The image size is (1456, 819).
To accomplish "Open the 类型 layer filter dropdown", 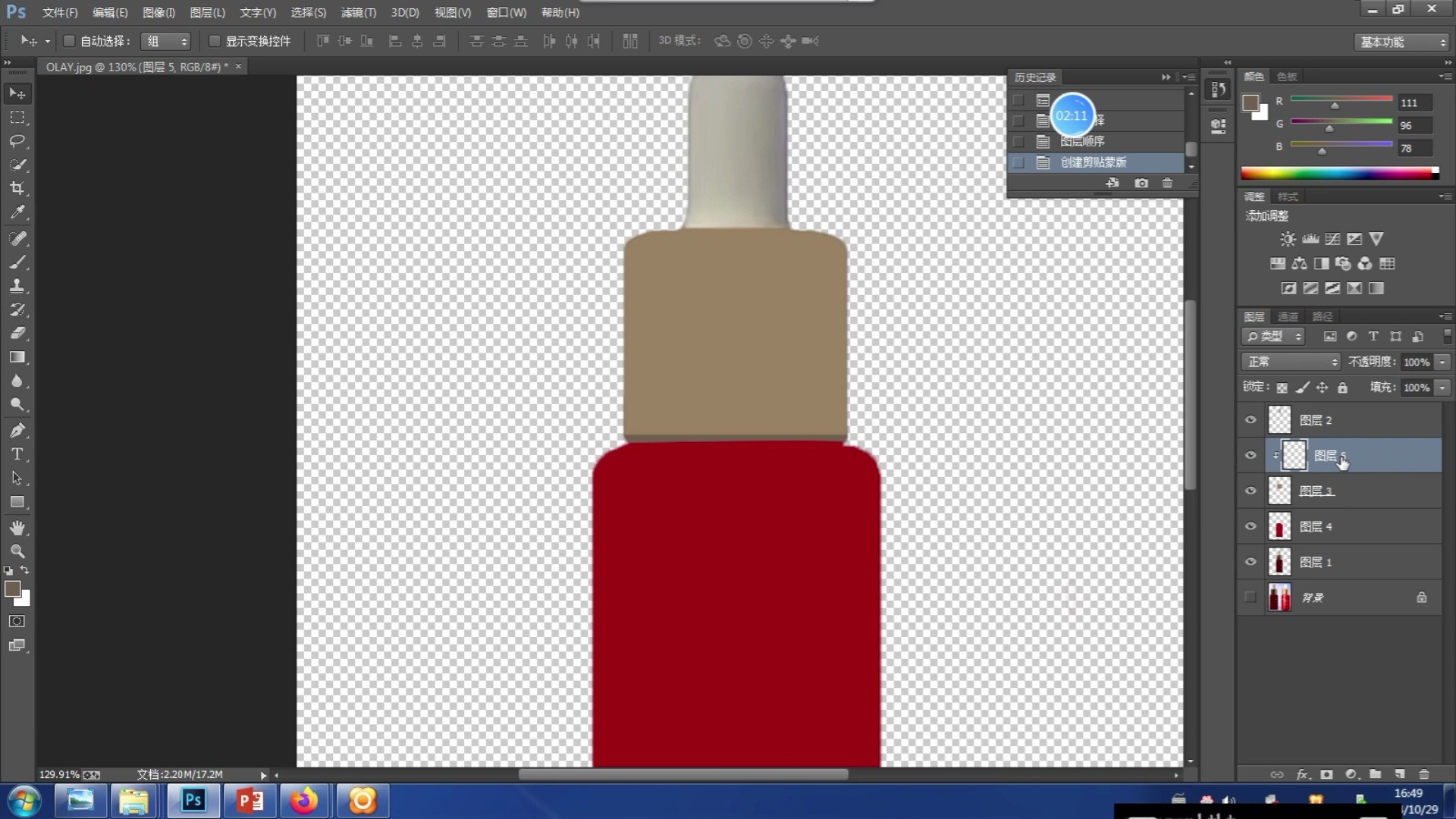I will (x=1272, y=336).
